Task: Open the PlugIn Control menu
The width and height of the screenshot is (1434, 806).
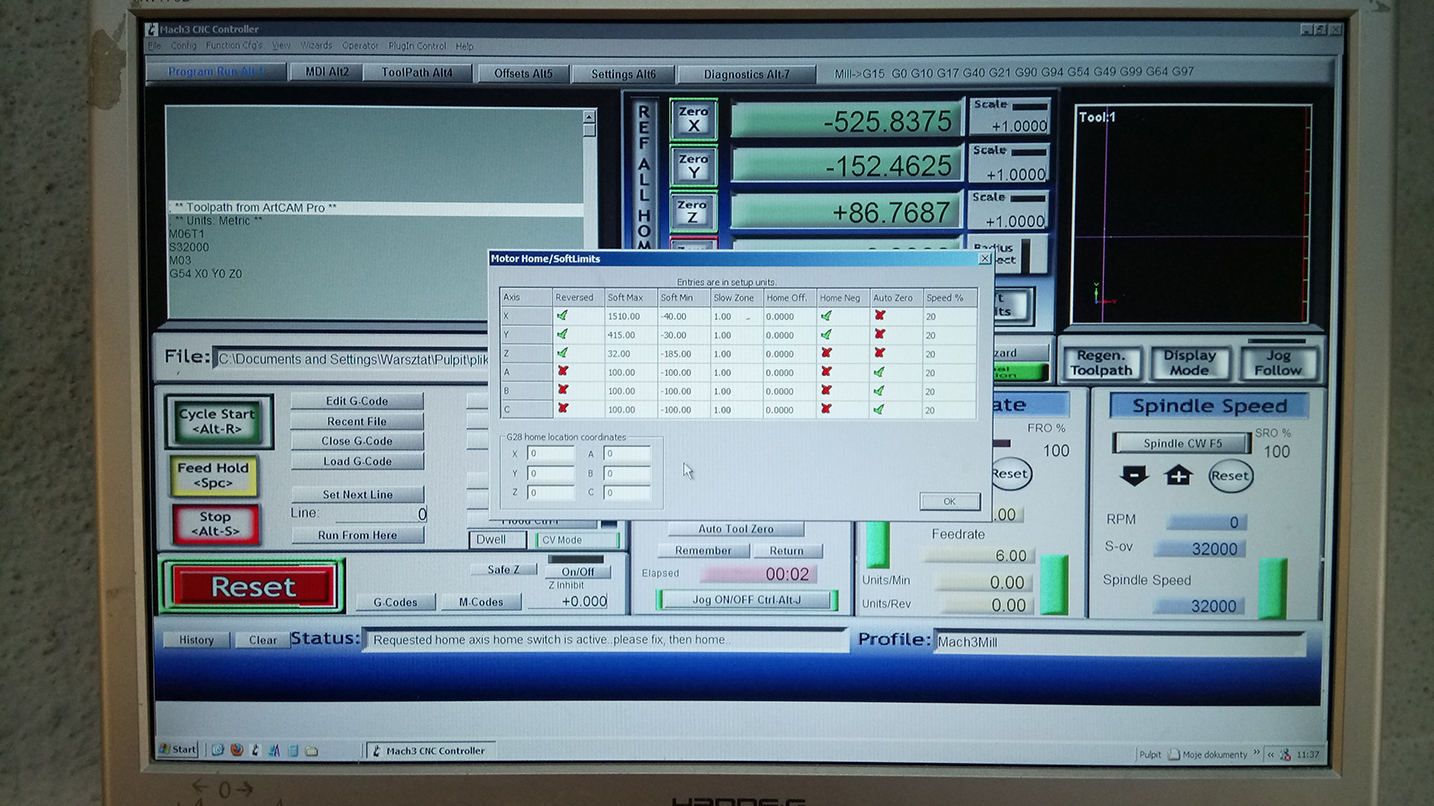Action: [417, 46]
